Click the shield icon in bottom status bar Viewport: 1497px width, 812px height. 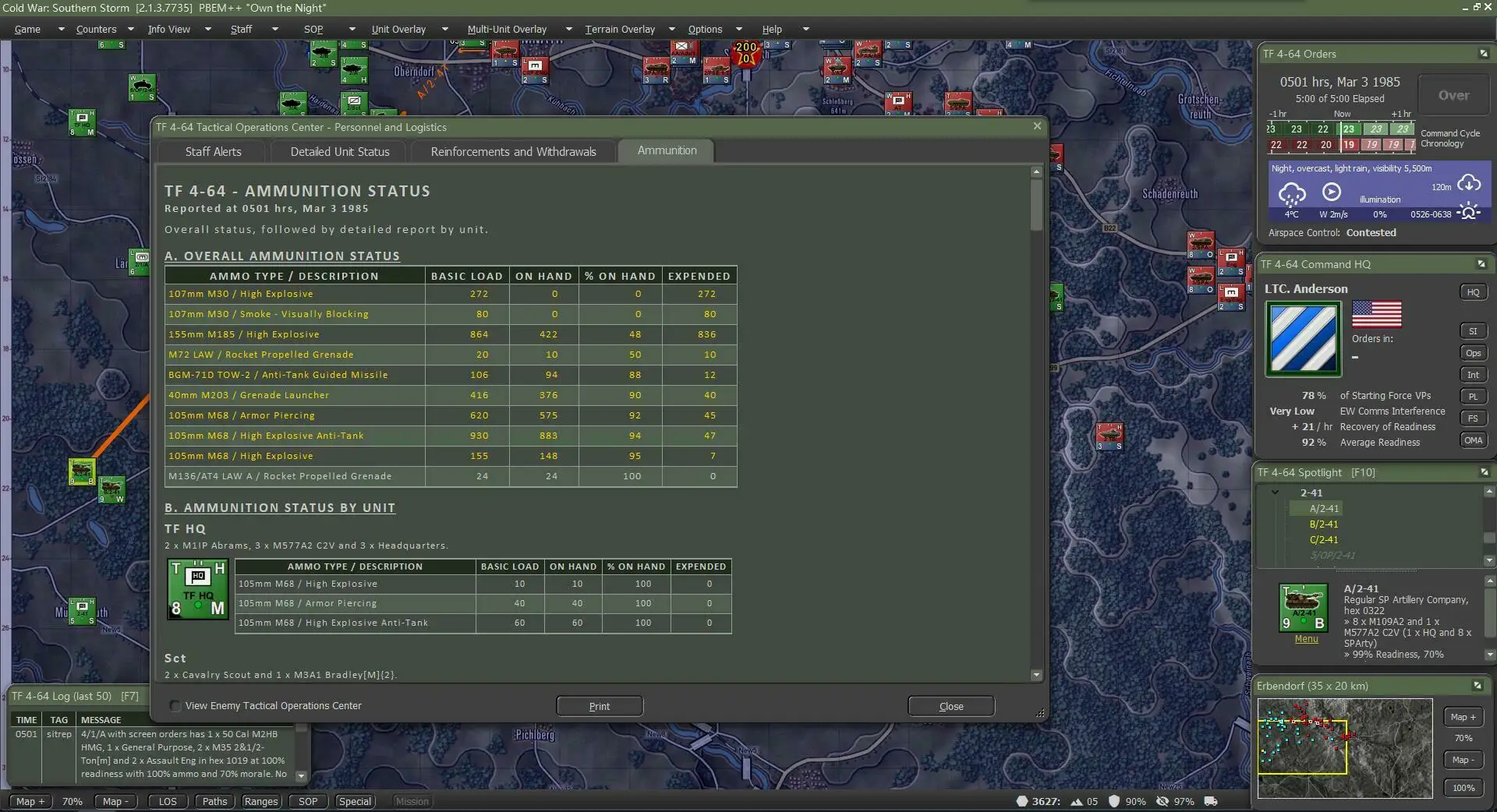(1114, 801)
